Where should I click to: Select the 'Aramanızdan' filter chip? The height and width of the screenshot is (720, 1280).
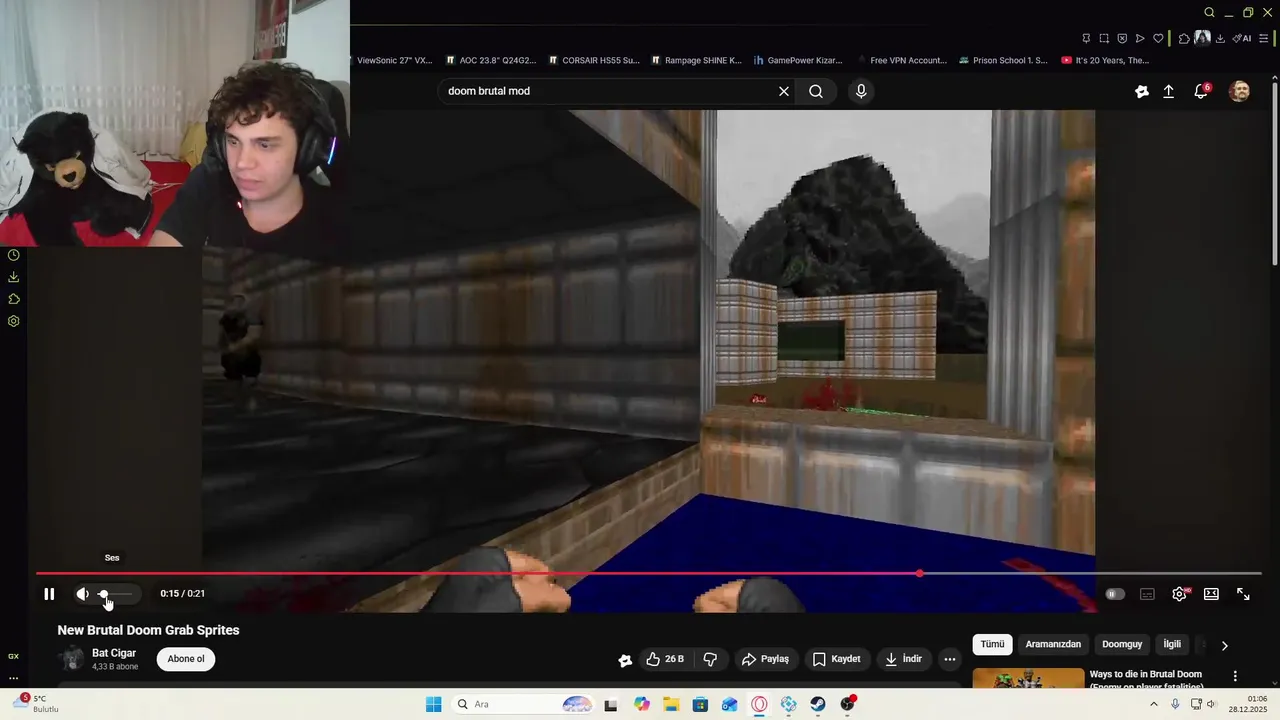click(x=1053, y=645)
